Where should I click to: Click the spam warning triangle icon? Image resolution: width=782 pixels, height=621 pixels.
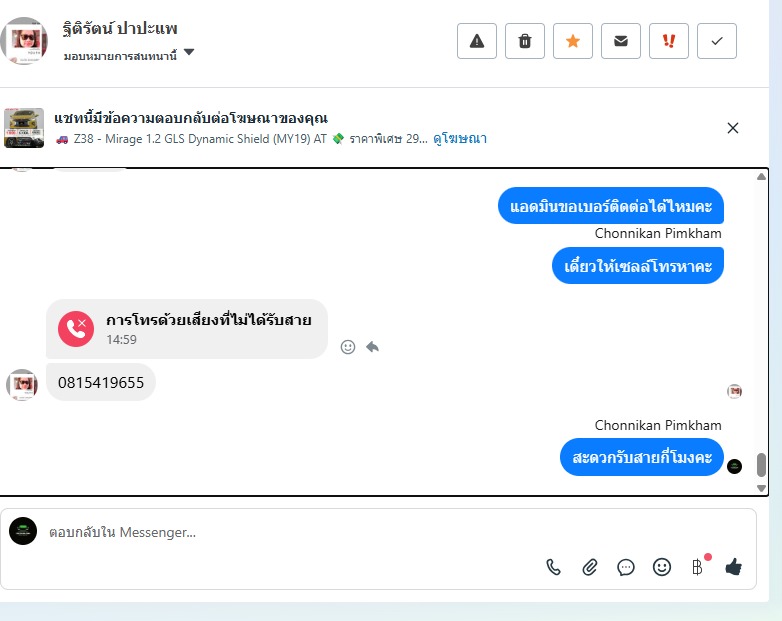click(477, 41)
